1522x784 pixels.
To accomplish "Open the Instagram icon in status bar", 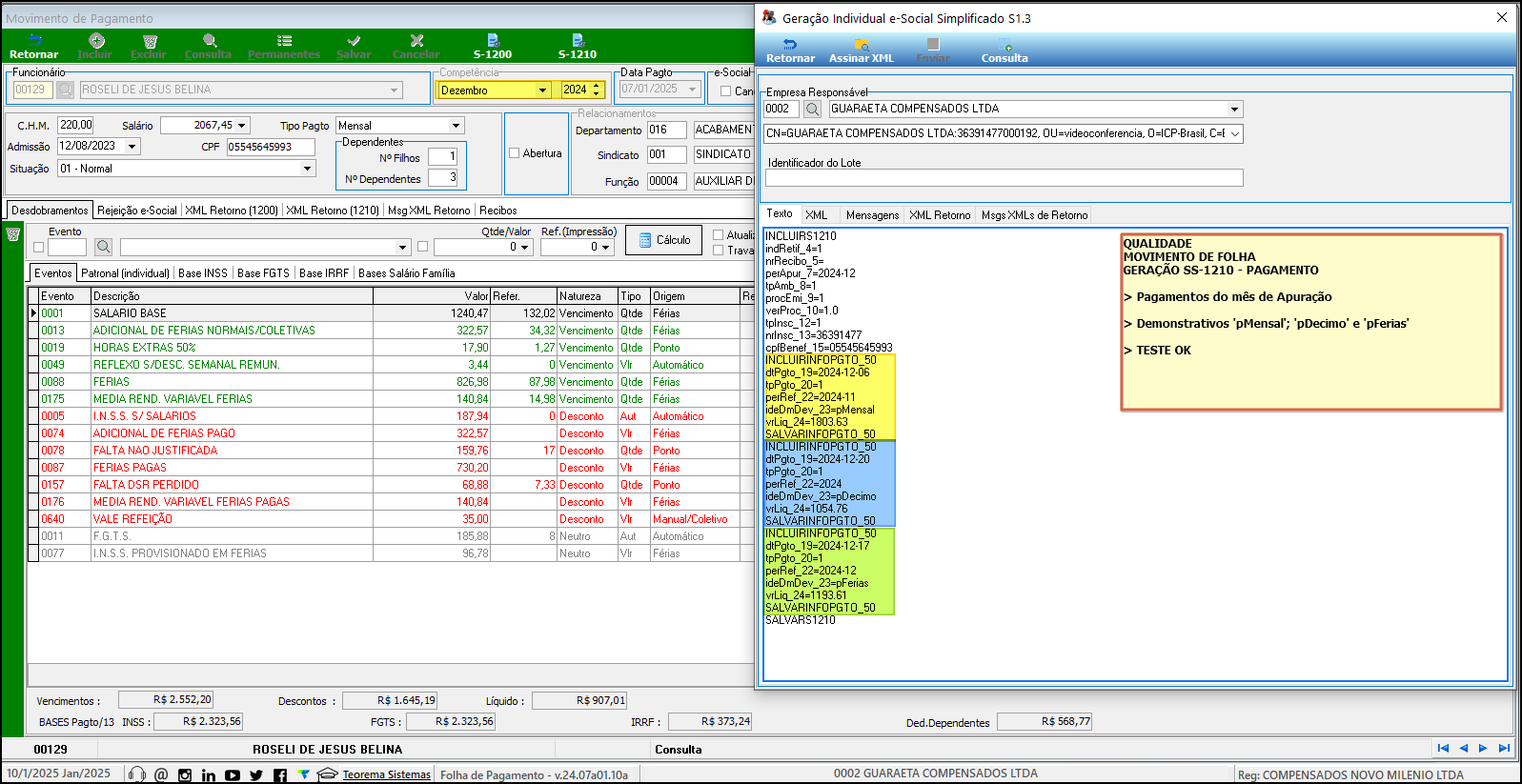I will coord(185,774).
